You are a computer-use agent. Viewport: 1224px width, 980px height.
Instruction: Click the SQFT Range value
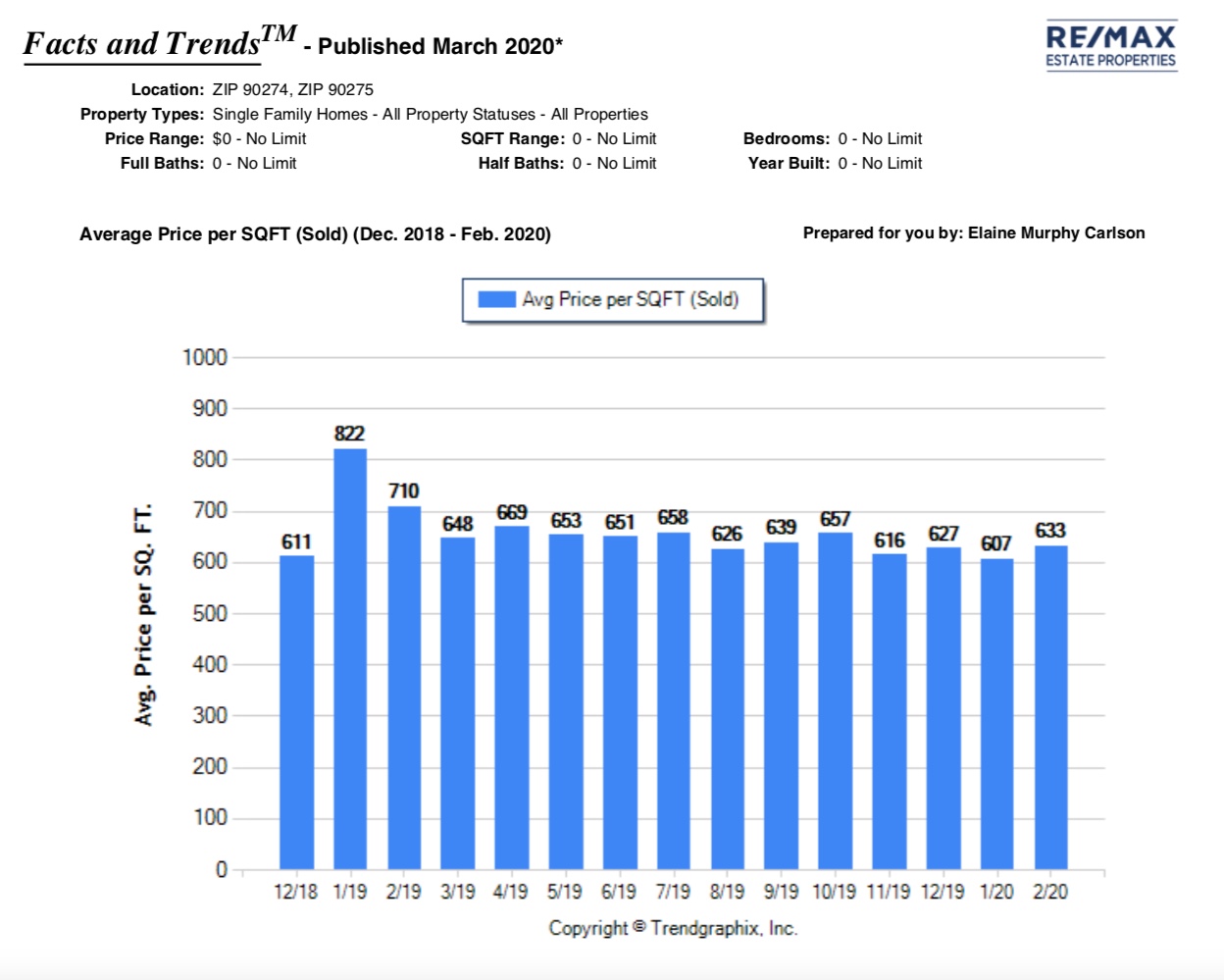tap(615, 138)
